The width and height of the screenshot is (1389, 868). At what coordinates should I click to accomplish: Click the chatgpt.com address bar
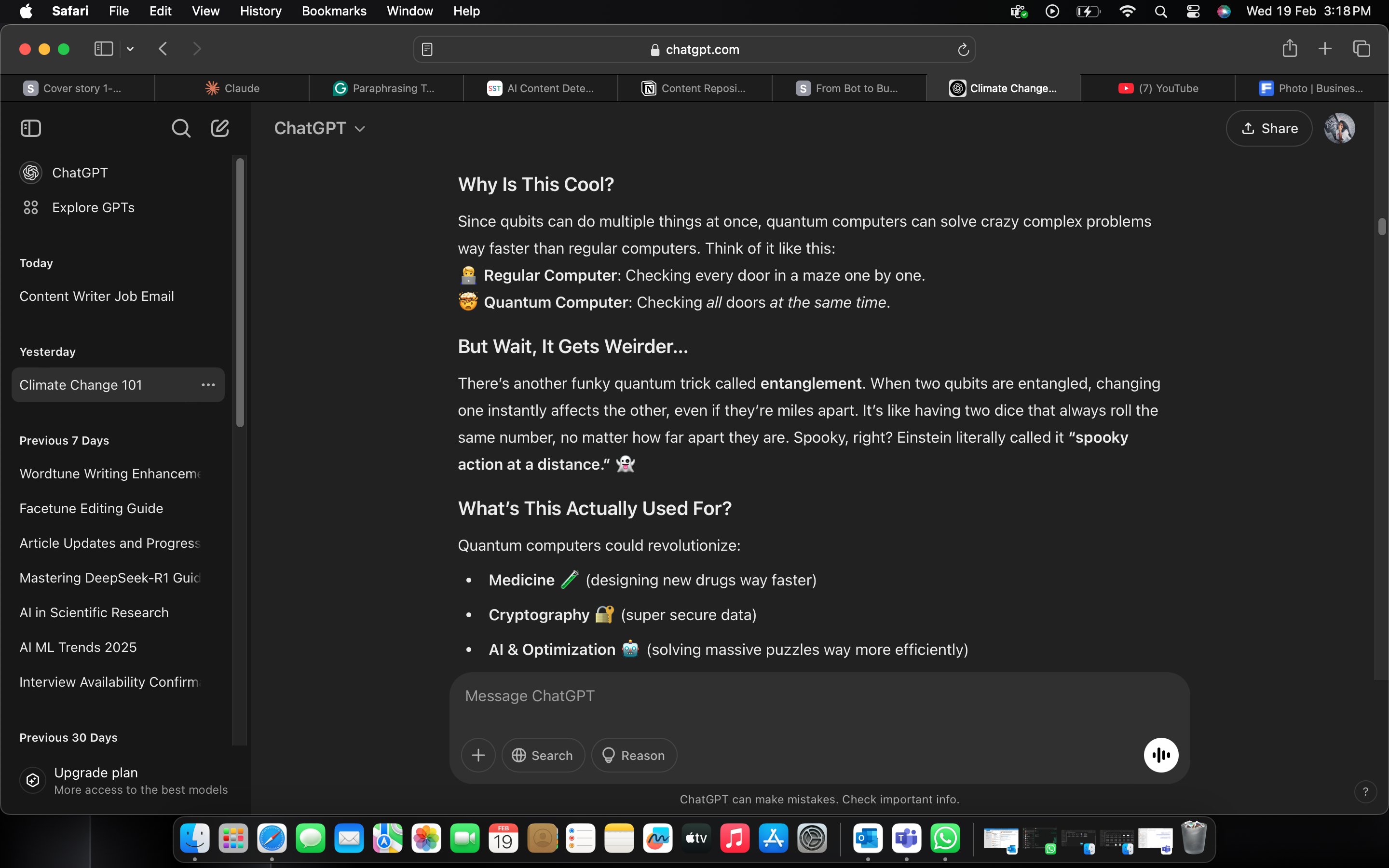pos(694,50)
